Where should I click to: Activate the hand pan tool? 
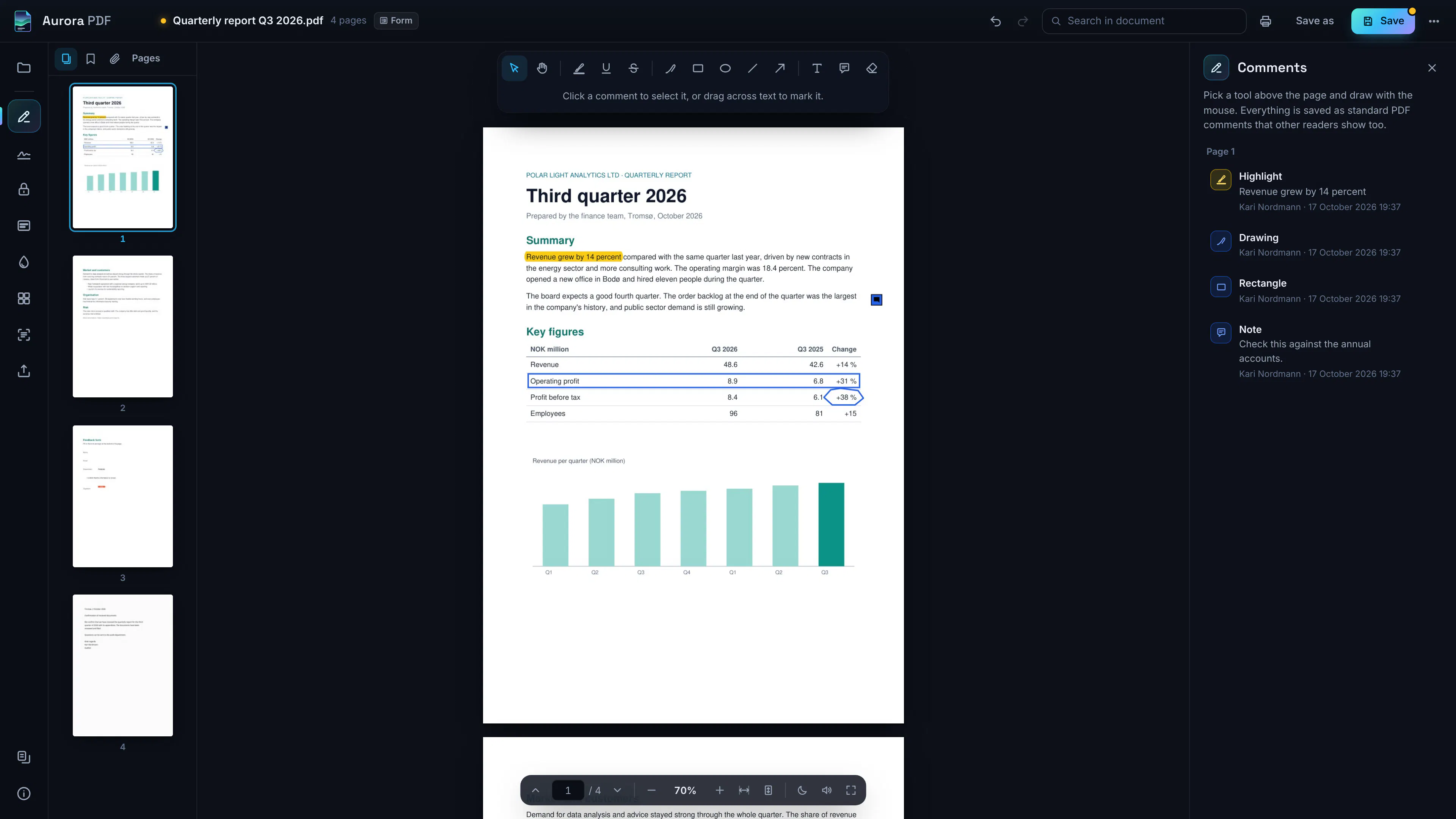[541, 68]
